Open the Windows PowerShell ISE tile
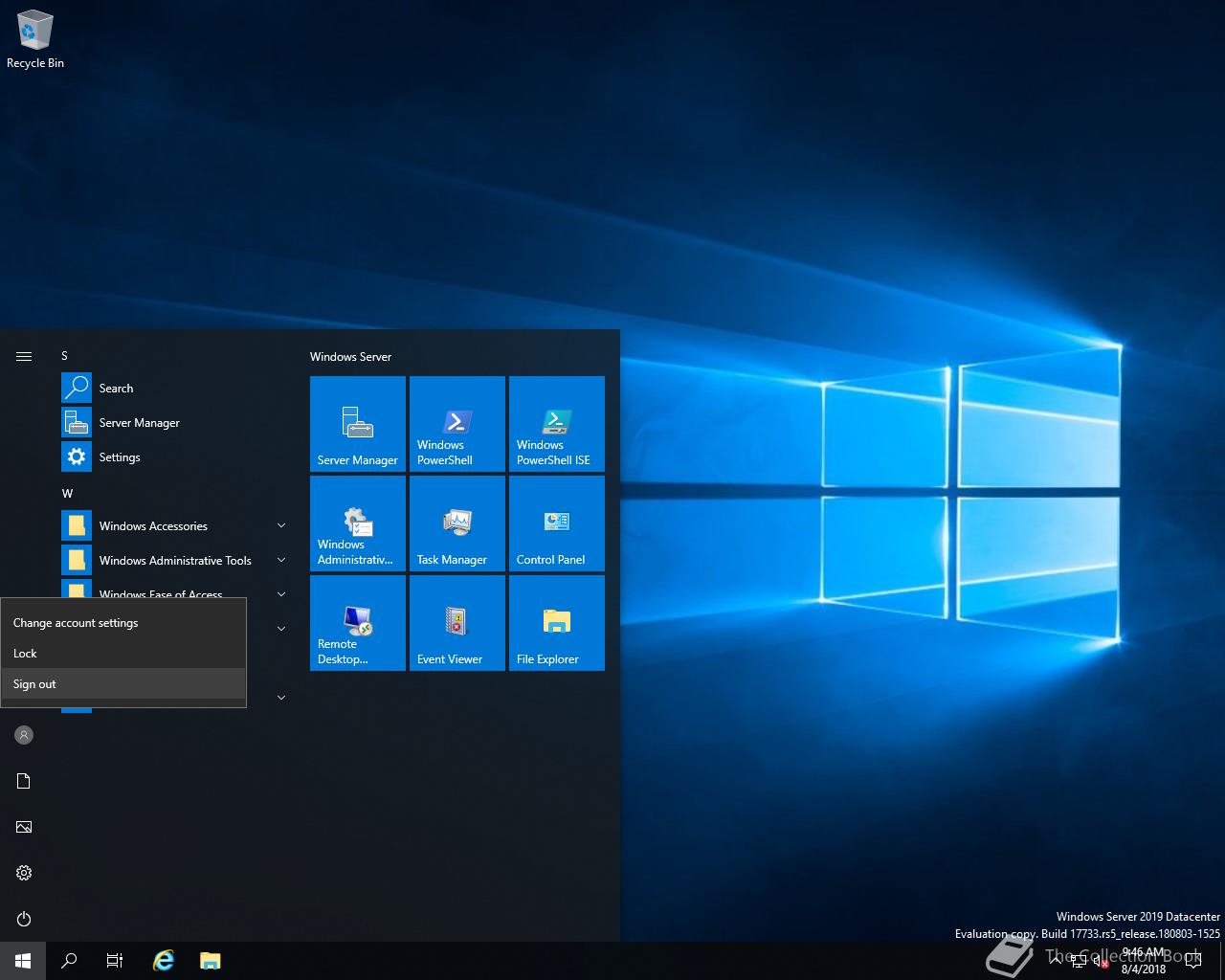 [x=557, y=424]
